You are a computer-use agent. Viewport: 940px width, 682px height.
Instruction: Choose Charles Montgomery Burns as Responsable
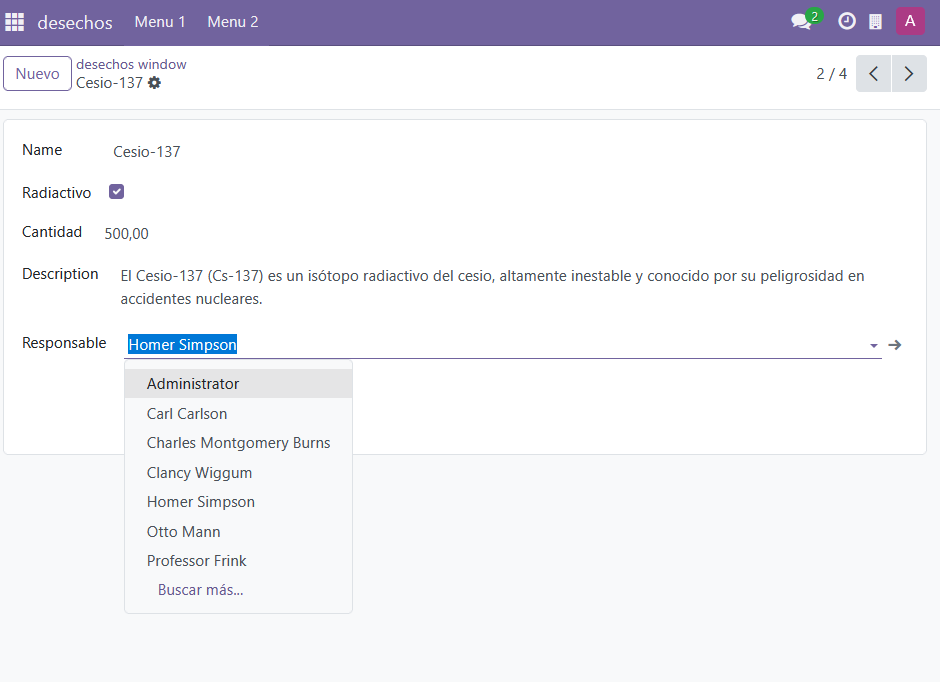pos(238,443)
